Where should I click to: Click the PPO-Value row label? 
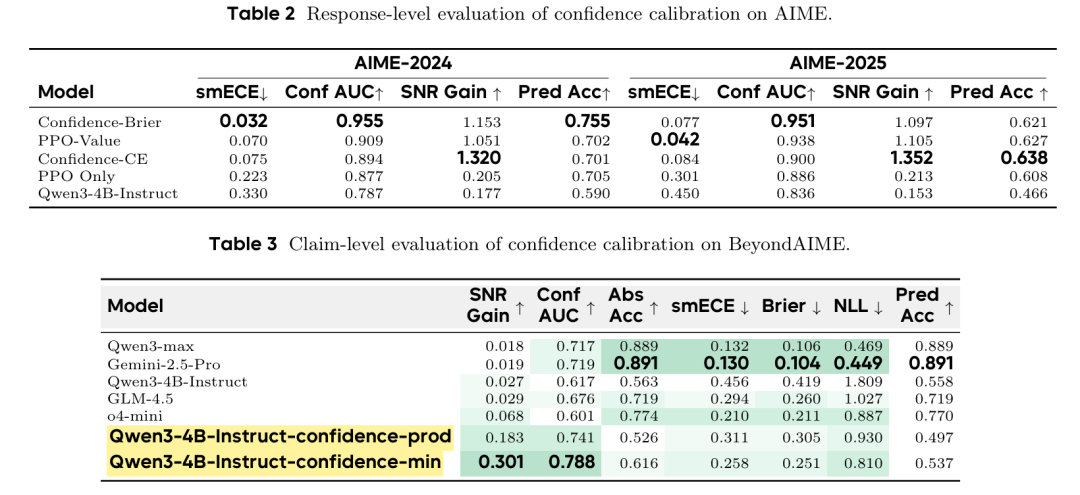tap(79, 140)
